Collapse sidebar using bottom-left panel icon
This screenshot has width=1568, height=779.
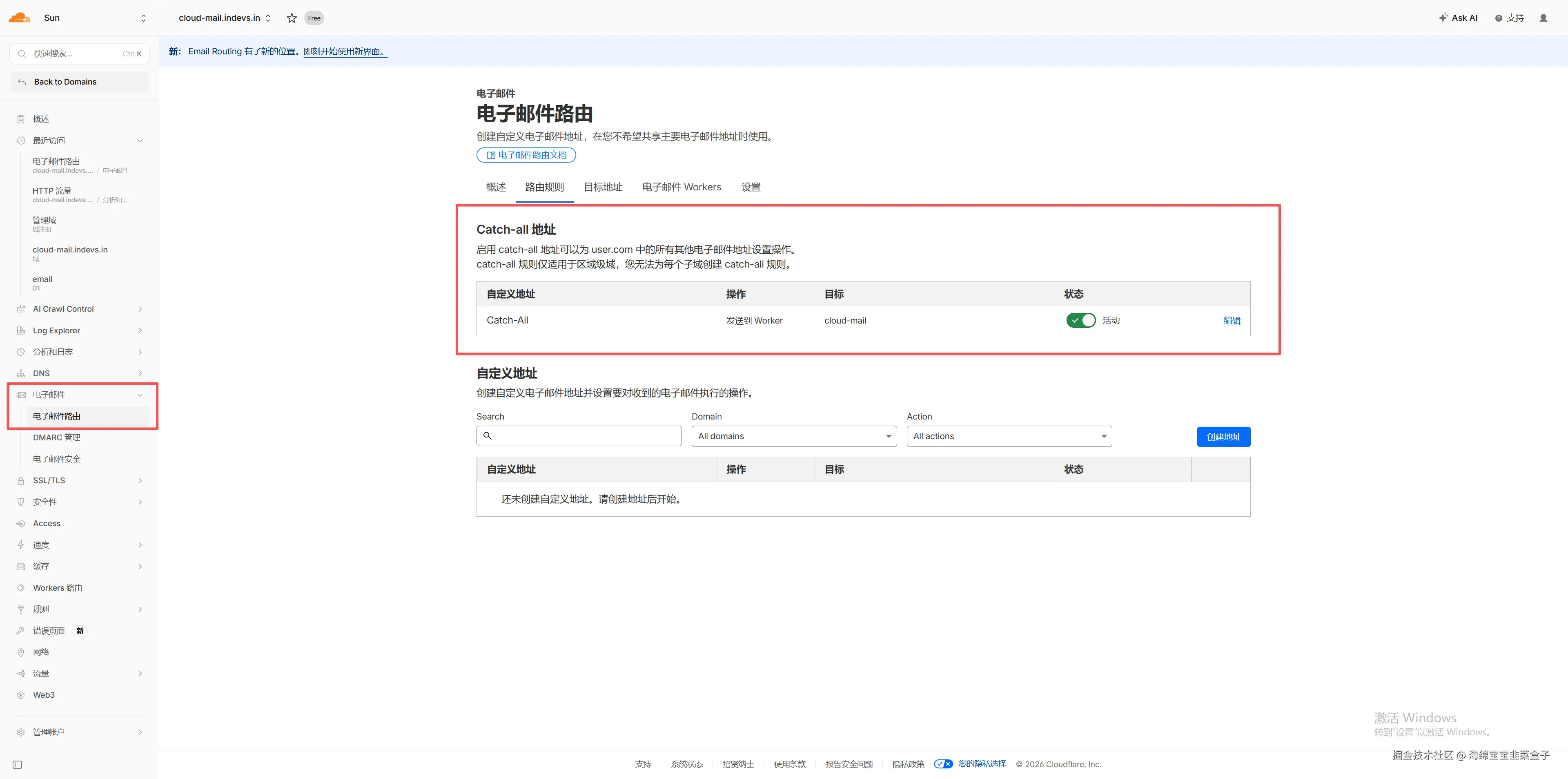[x=18, y=764]
